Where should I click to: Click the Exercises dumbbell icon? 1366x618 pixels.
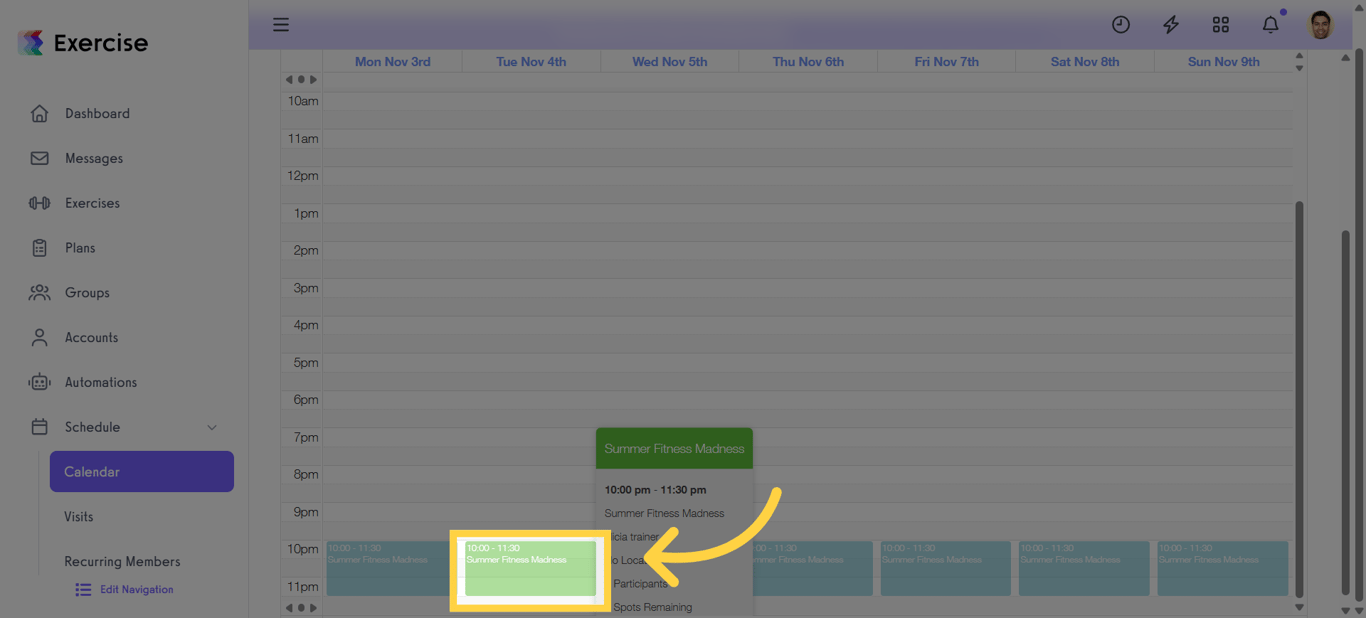tap(39, 203)
